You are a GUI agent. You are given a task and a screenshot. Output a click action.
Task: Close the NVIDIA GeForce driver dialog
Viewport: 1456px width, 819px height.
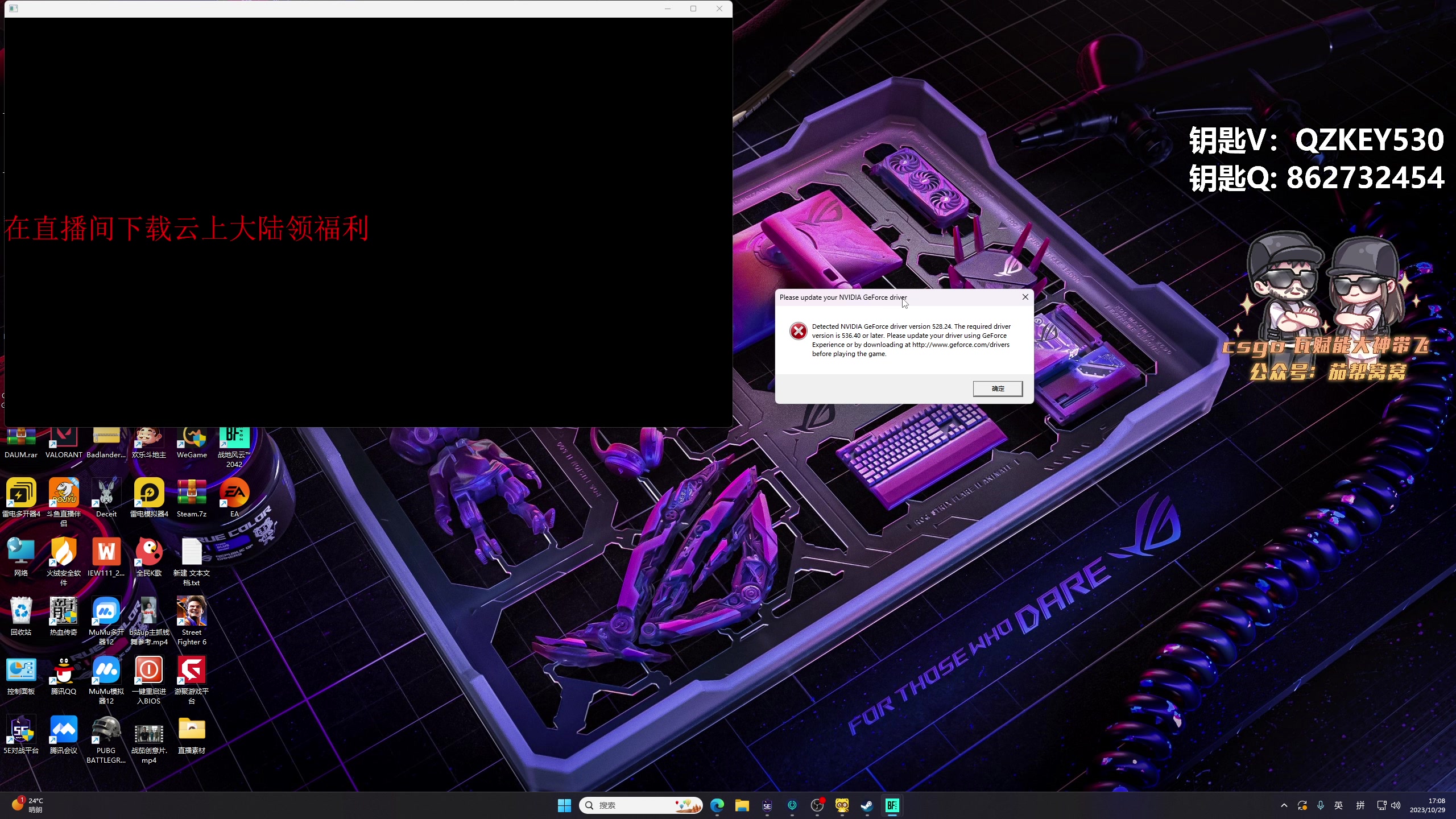pyautogui.click(x=1025, y=297)
